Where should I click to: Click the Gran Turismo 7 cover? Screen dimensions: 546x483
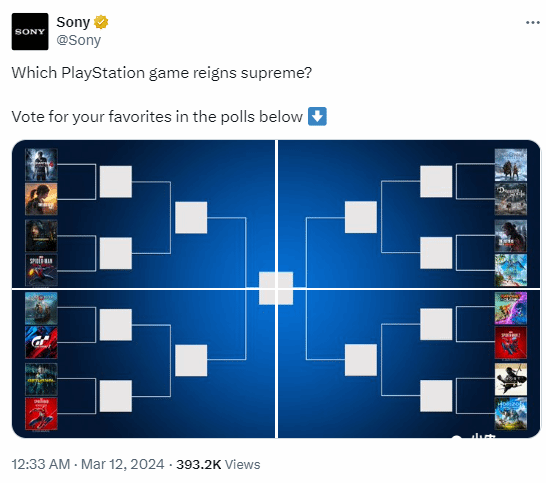coord(41,343)
